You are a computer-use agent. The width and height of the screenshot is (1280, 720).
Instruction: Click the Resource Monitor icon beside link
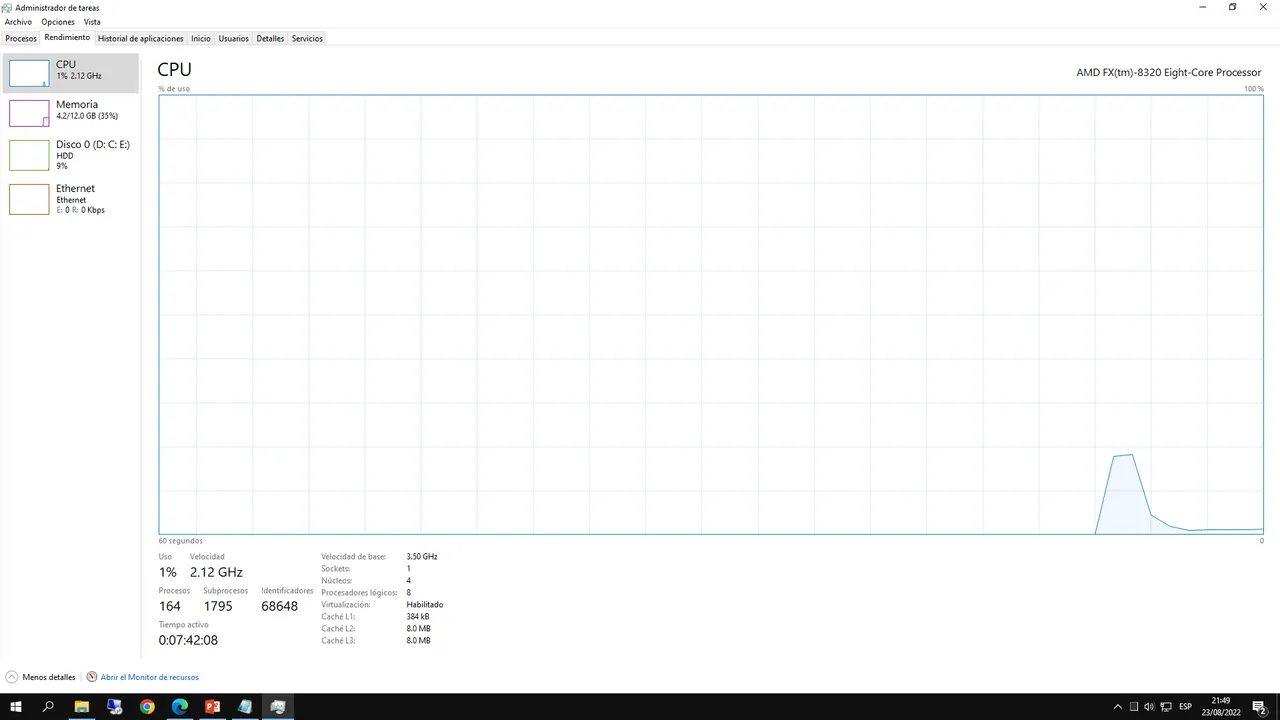(x=92, y=677)
